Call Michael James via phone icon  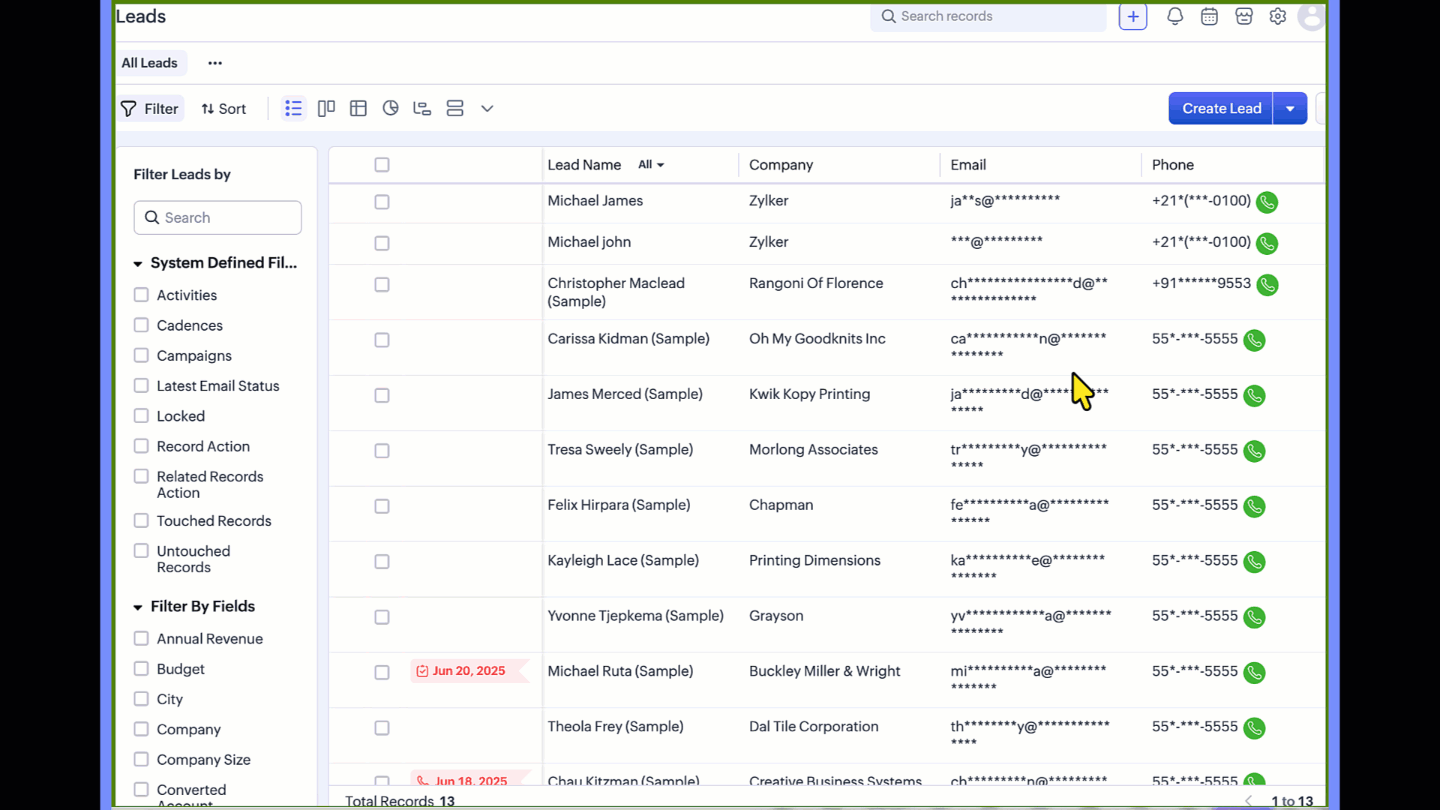1267,202
